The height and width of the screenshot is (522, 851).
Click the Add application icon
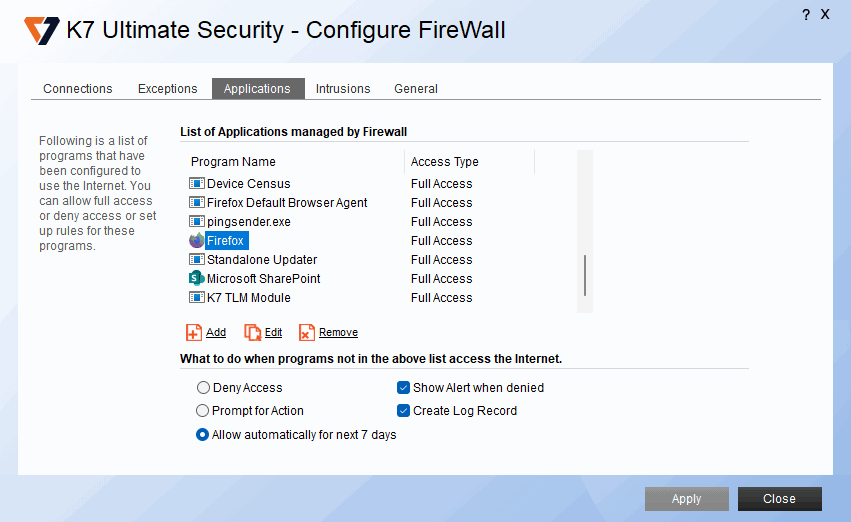pyautogui.click(x=194, y=333)
